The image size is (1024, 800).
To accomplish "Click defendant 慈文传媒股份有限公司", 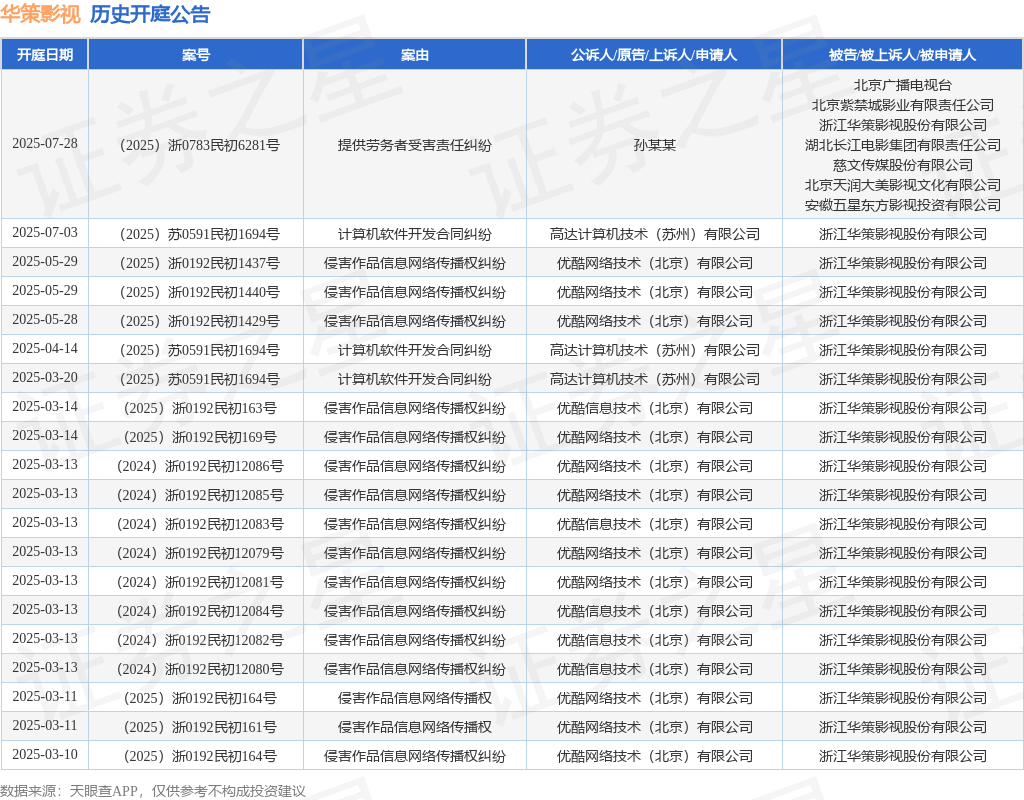I will point(903,165).
